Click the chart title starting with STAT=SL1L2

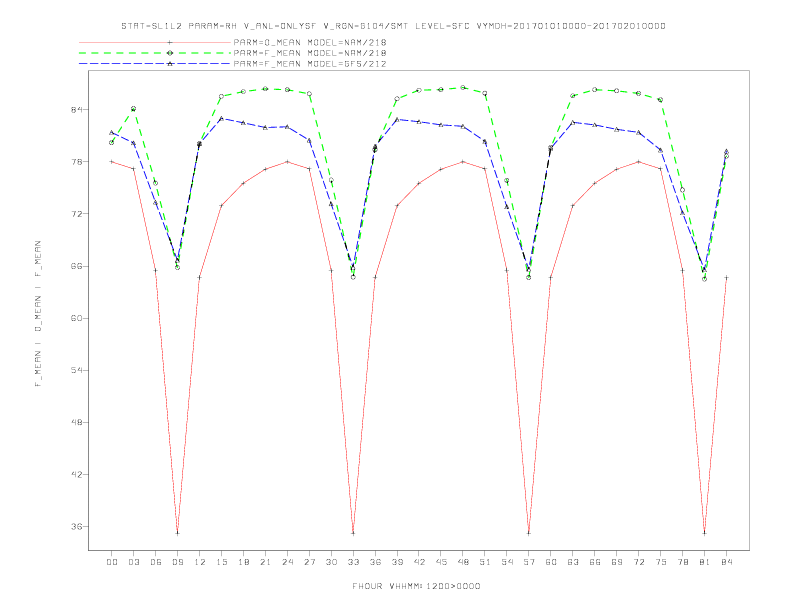[x=393, y=26]
